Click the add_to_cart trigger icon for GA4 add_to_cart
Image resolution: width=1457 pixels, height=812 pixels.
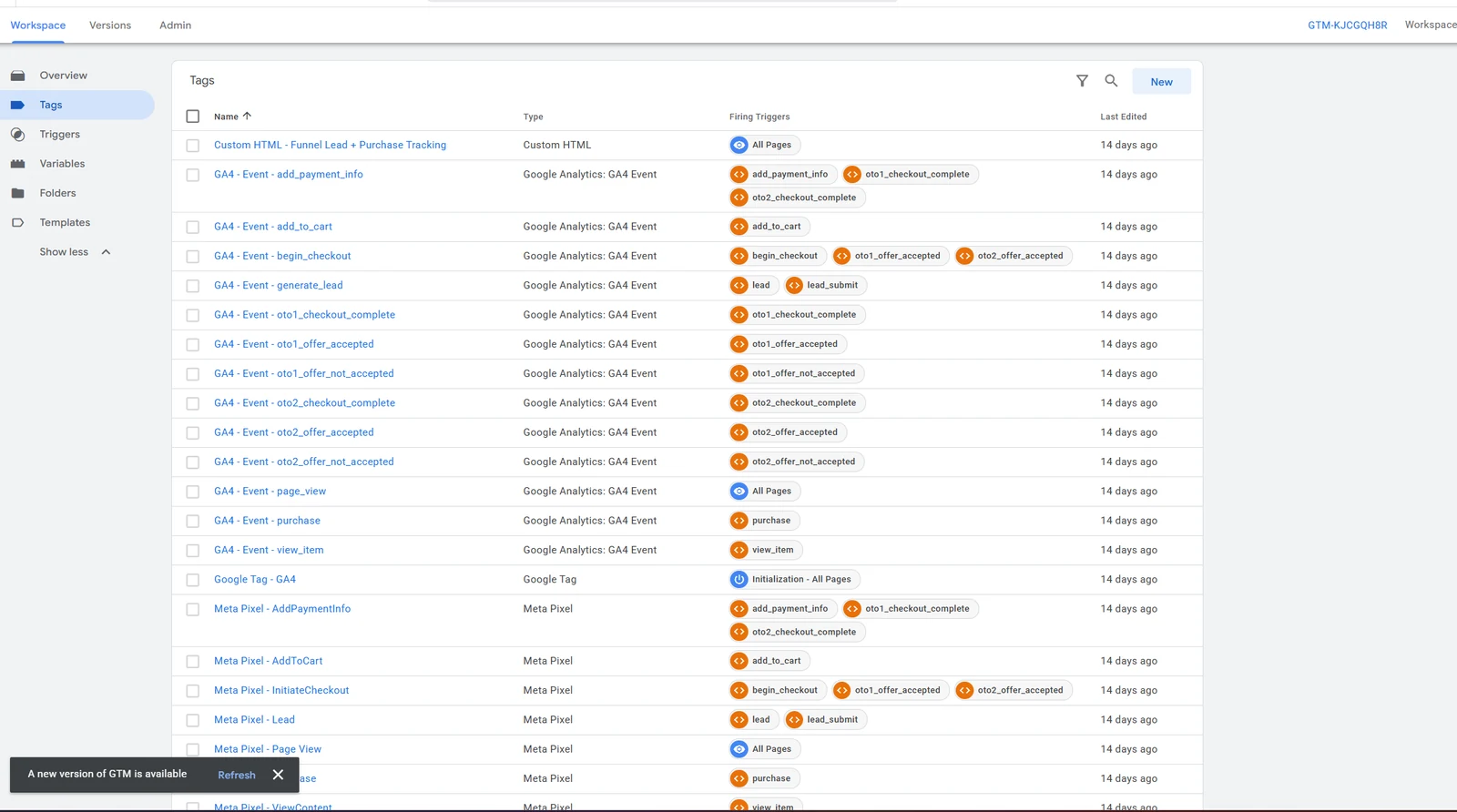click(x=739, y=227)
